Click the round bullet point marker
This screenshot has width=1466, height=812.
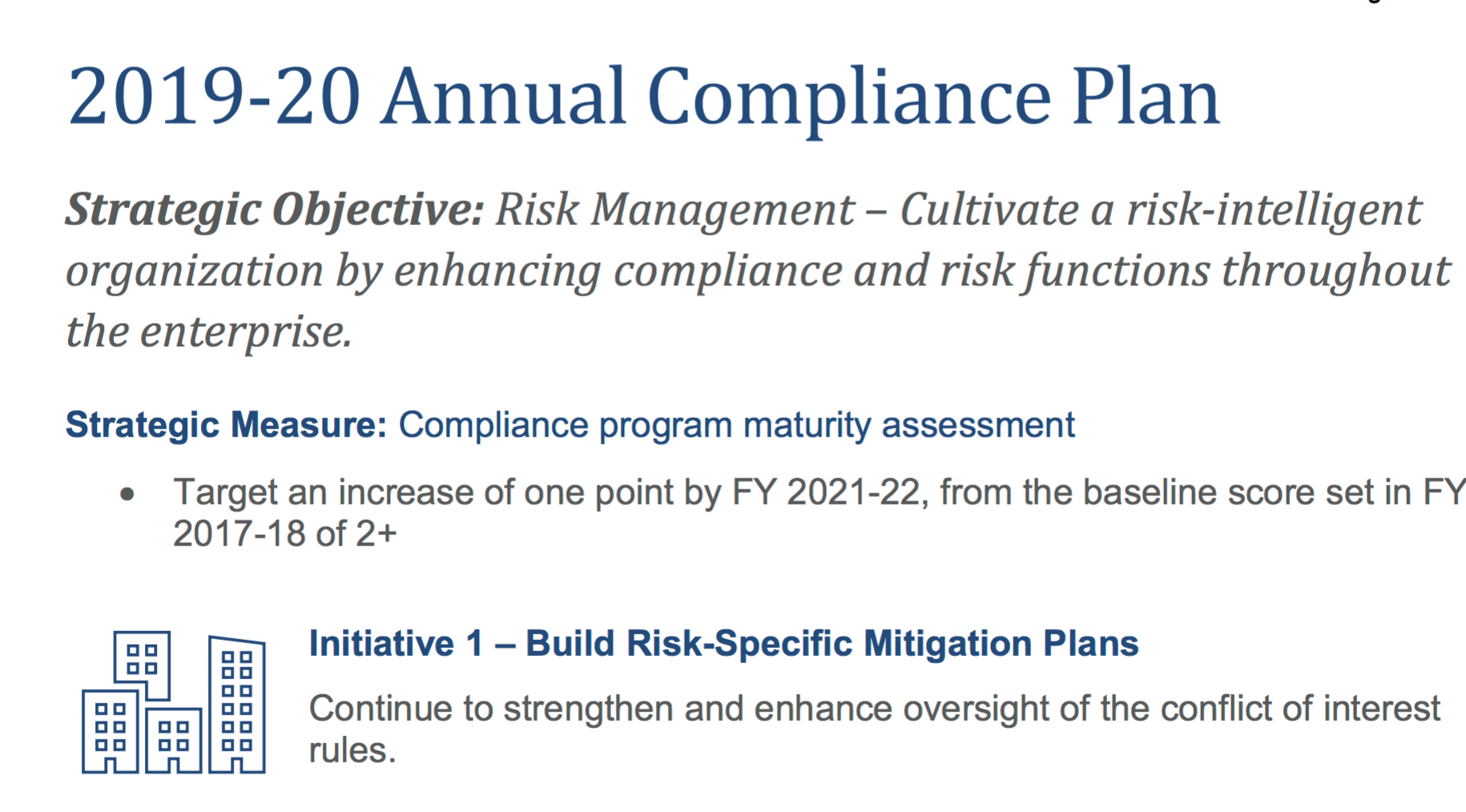click(x=127, y=494)
